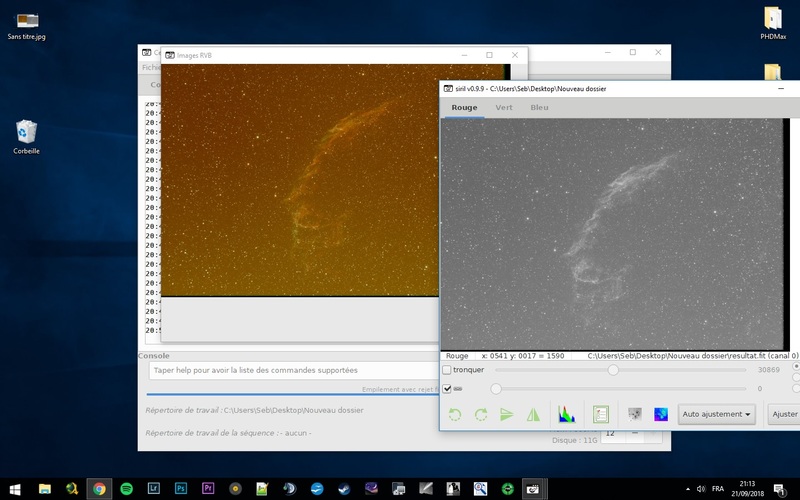Rotate image counter-clockwise in Siril toolbar
The image size is (800, 500).
click(455, 414)
